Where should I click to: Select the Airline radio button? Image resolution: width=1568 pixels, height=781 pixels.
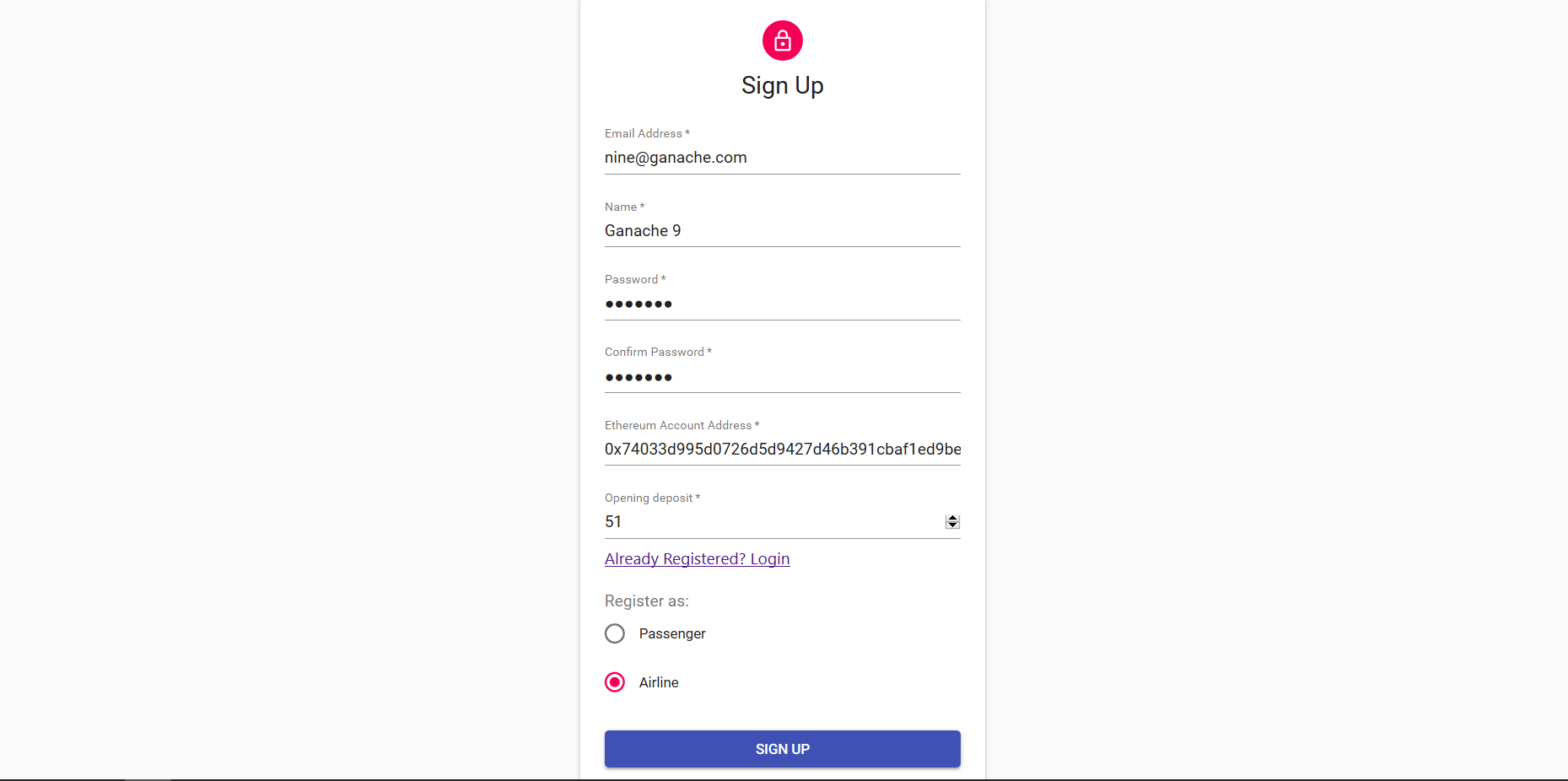pyautogui.click(x=615, y=682)
